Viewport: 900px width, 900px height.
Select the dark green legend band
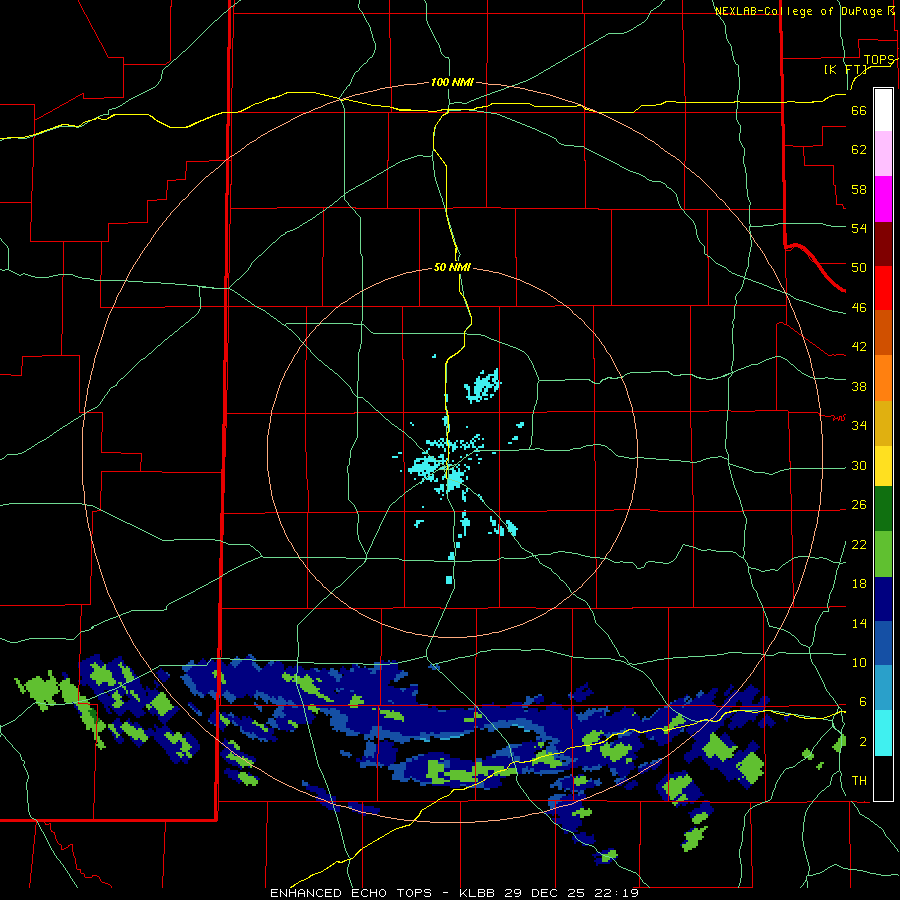(883, 509)
